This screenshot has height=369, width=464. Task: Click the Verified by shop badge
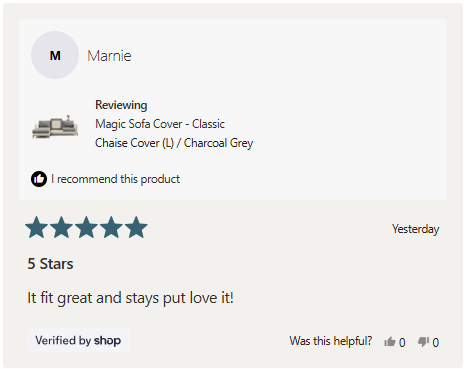(x=78, y=340)
